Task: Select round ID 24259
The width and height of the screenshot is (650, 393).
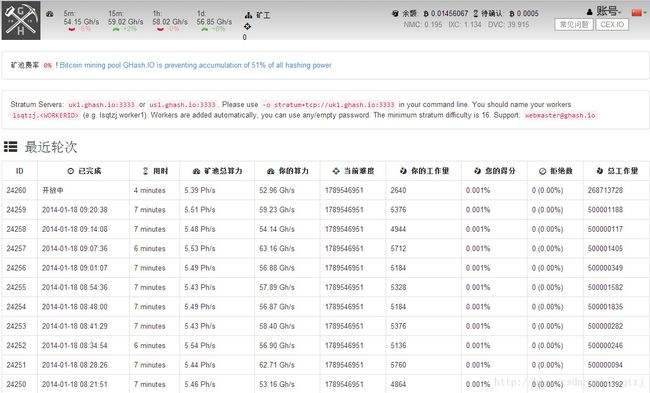Action: coord(16,210)
